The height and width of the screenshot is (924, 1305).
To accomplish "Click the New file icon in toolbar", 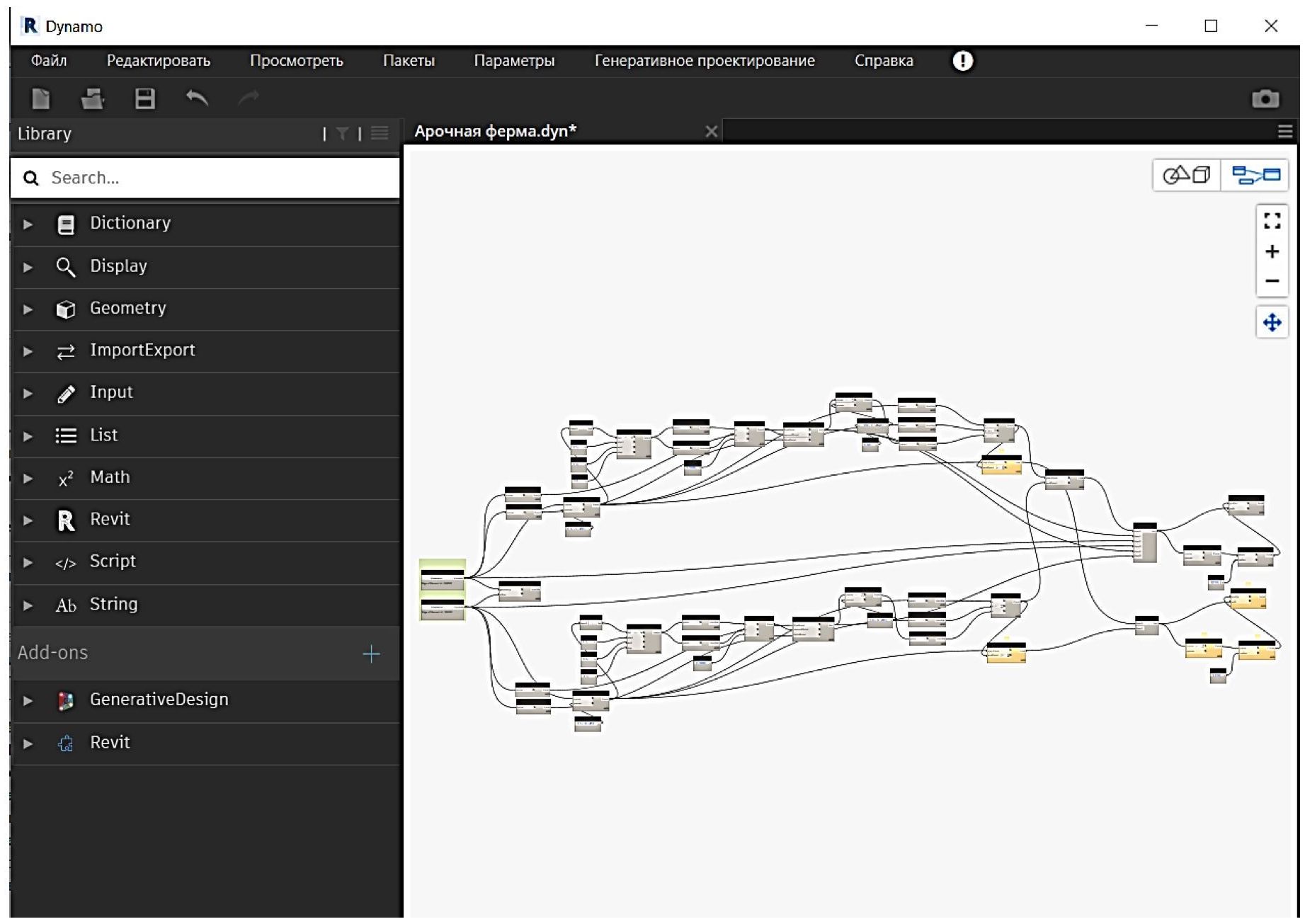I will coord(41,98).
